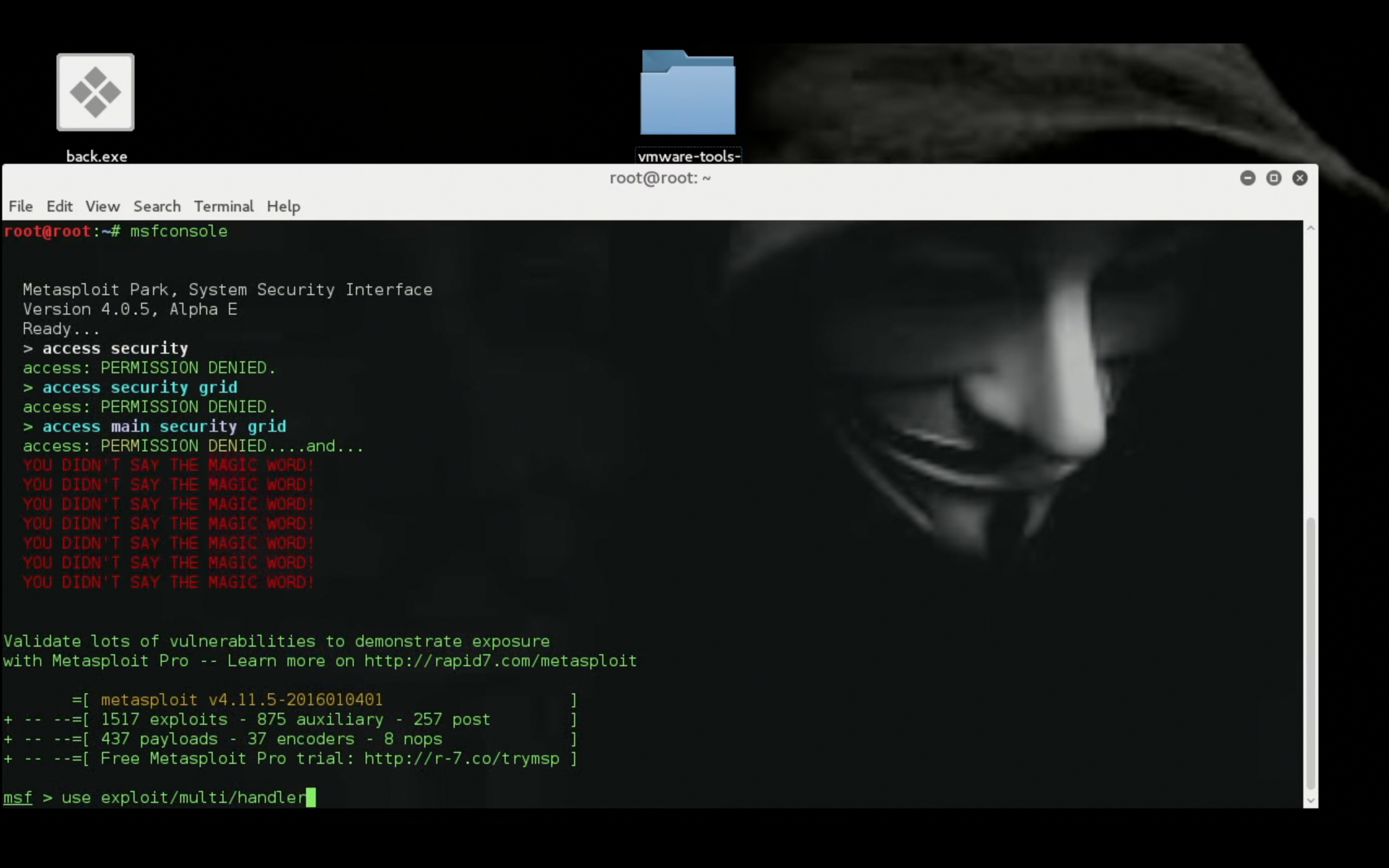The width and height of the screenshot is (1389, 868).
Task: Open the Terminal menu
Action: click(x=224, y=206)
